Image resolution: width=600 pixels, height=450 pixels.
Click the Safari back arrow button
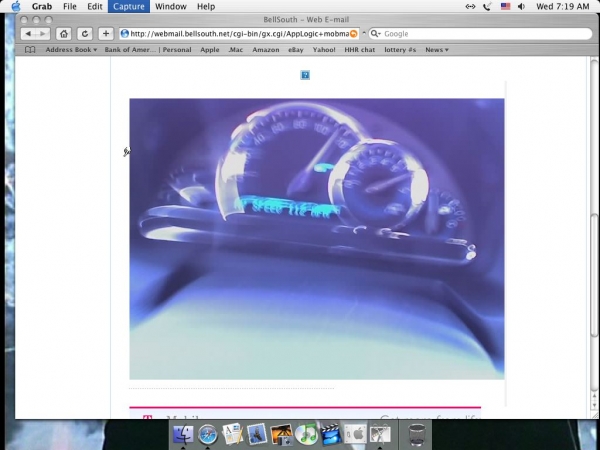coord(28,33)
